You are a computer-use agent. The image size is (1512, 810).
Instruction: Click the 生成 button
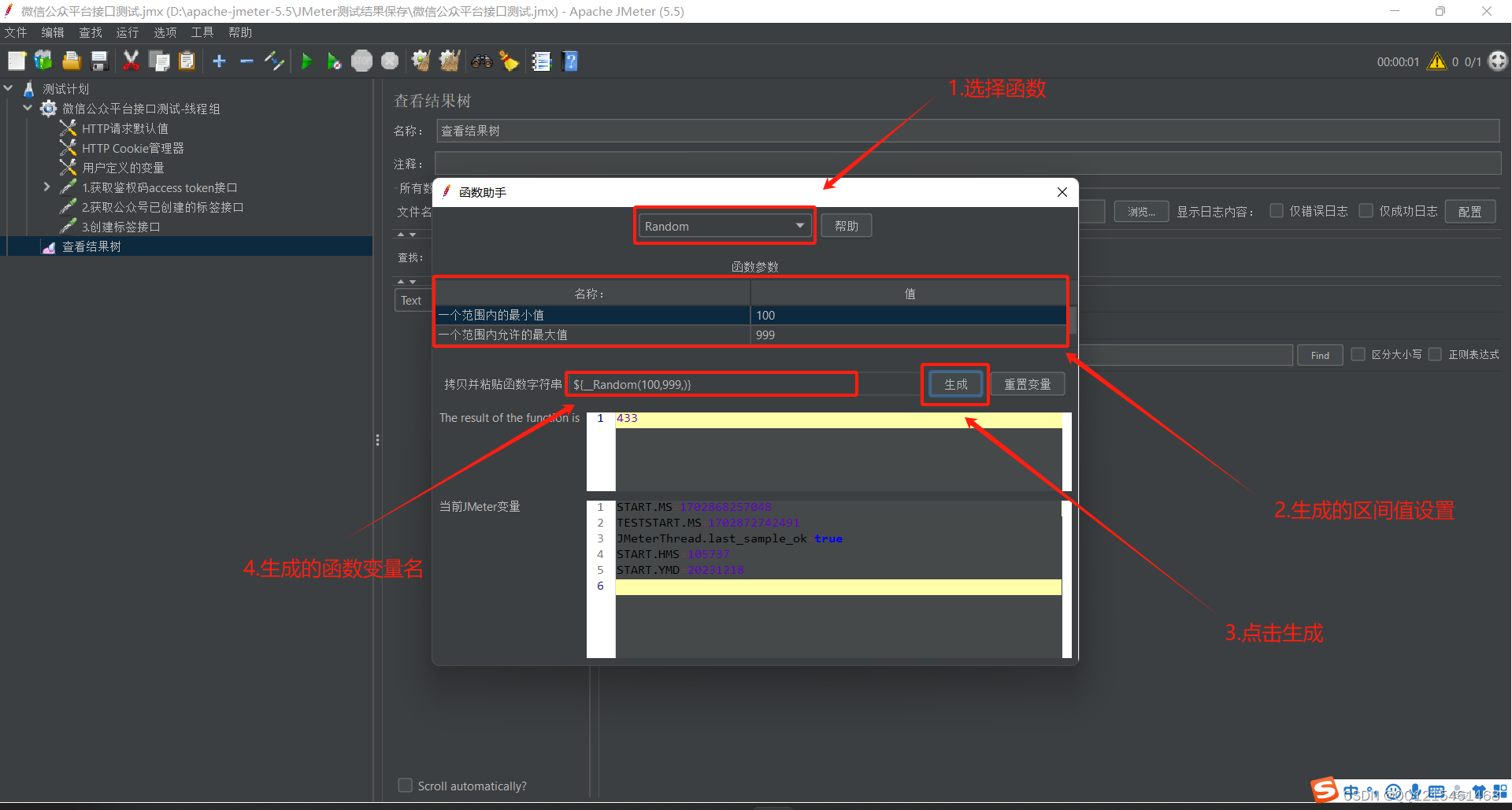[x=956, y=384]
